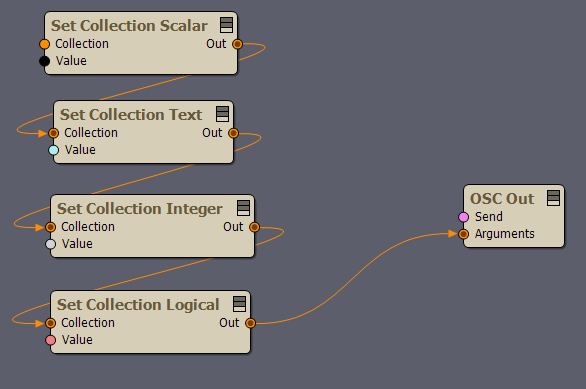Click the cyan Value port on Set Collection Text
Screen dimensions: 586x389
(x=53, y=150)
